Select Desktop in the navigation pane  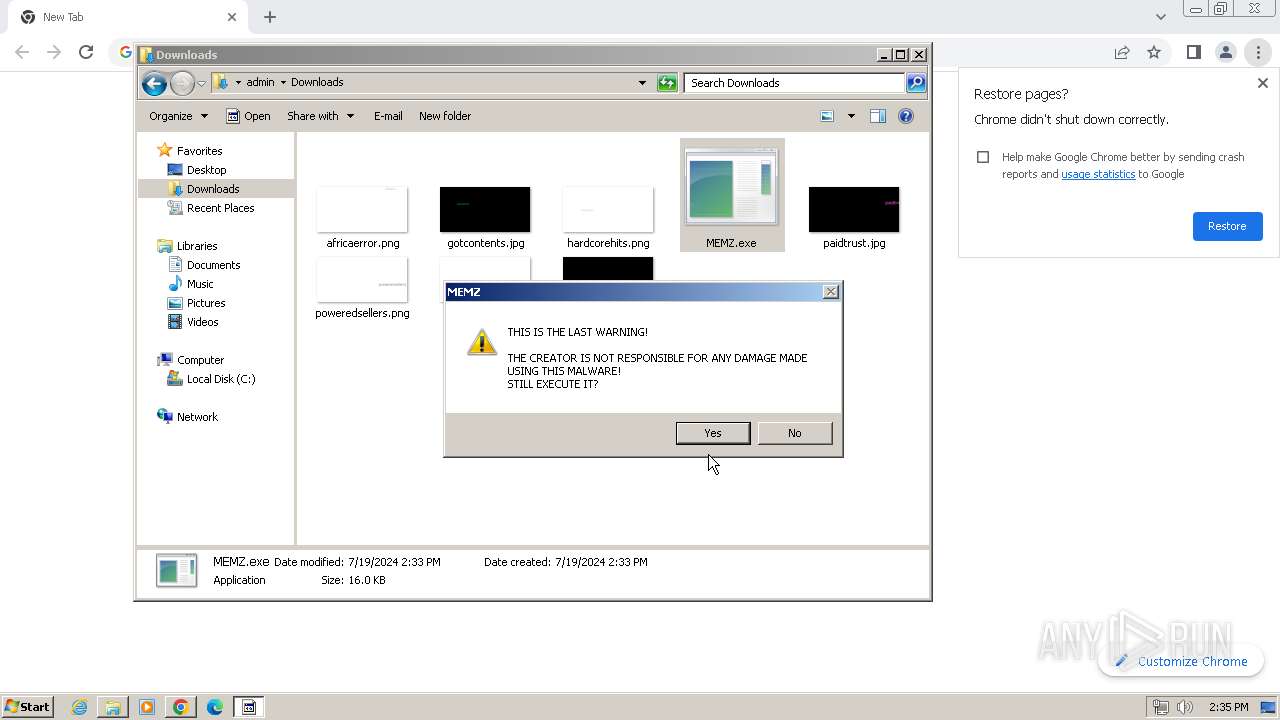pyautogui.click(x=206, y=170)
